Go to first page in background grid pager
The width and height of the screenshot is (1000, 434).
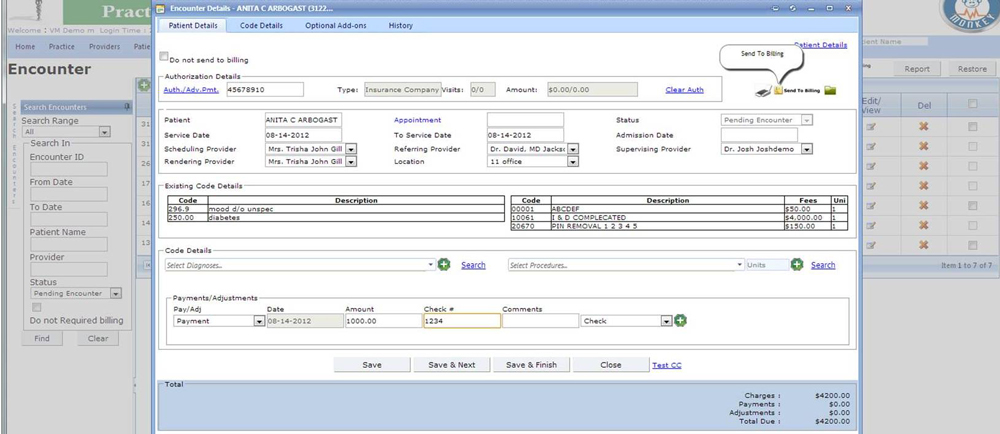click(x=147, y=265)
